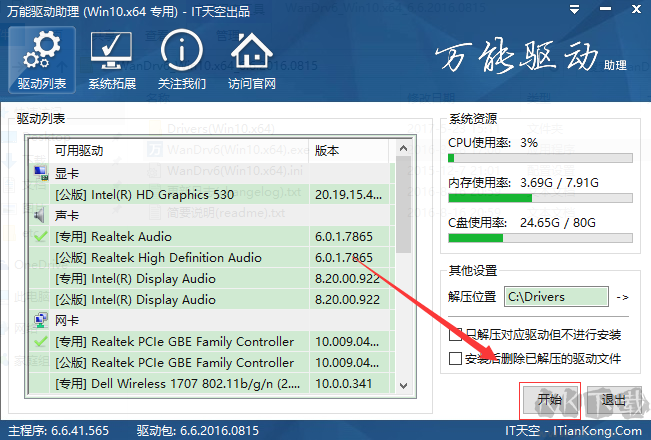Click the driver list scroll down arrow
Image resolution: width=651 pixels, height=440 pixels.
coord(403,386)
